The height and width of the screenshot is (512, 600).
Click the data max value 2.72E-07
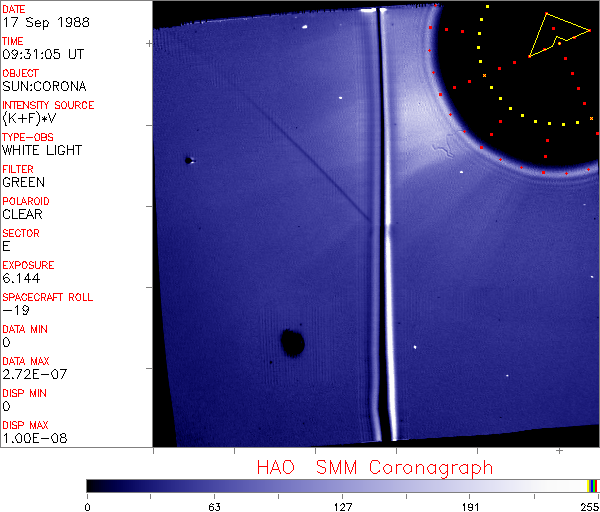pyautogui.click(x=32, y=374)
